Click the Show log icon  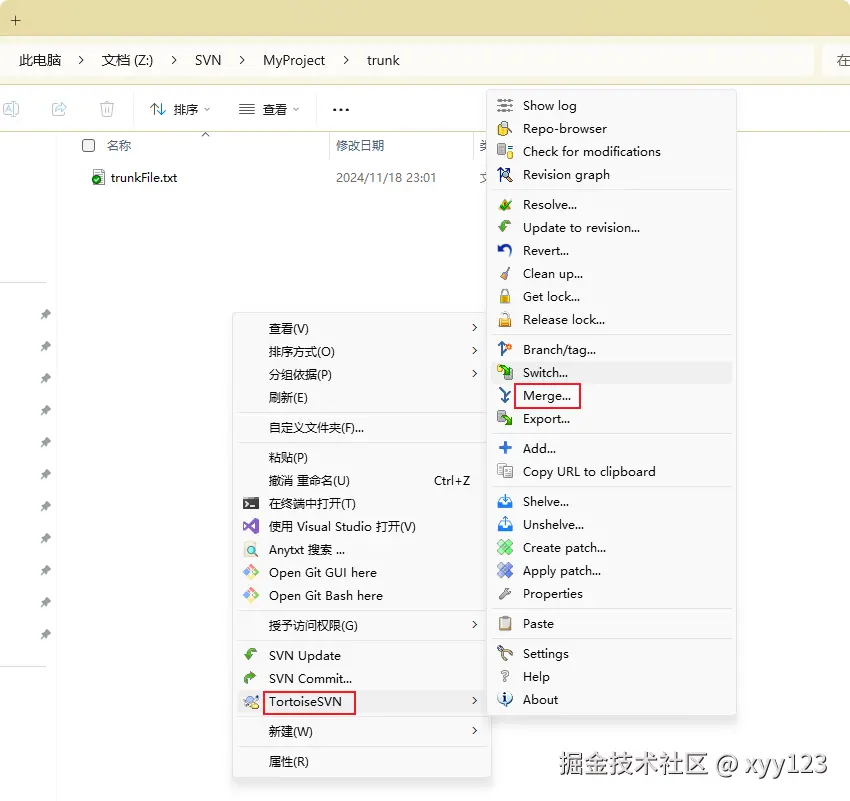click(505, 105)
